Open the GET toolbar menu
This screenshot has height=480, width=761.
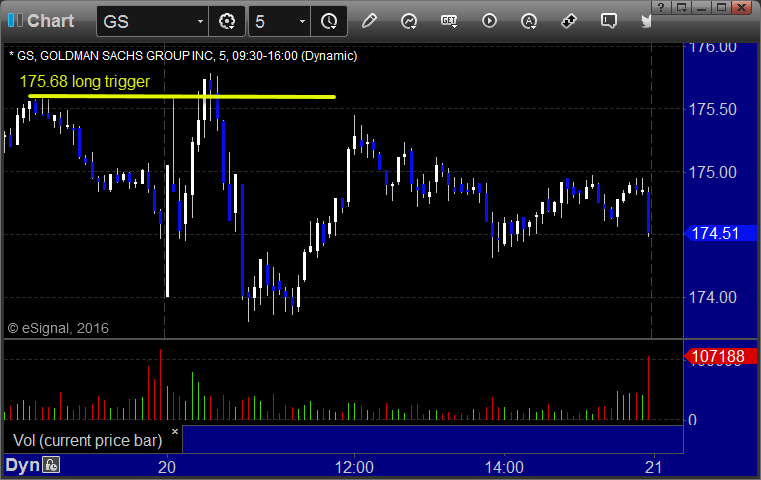(x=449, y=21)
